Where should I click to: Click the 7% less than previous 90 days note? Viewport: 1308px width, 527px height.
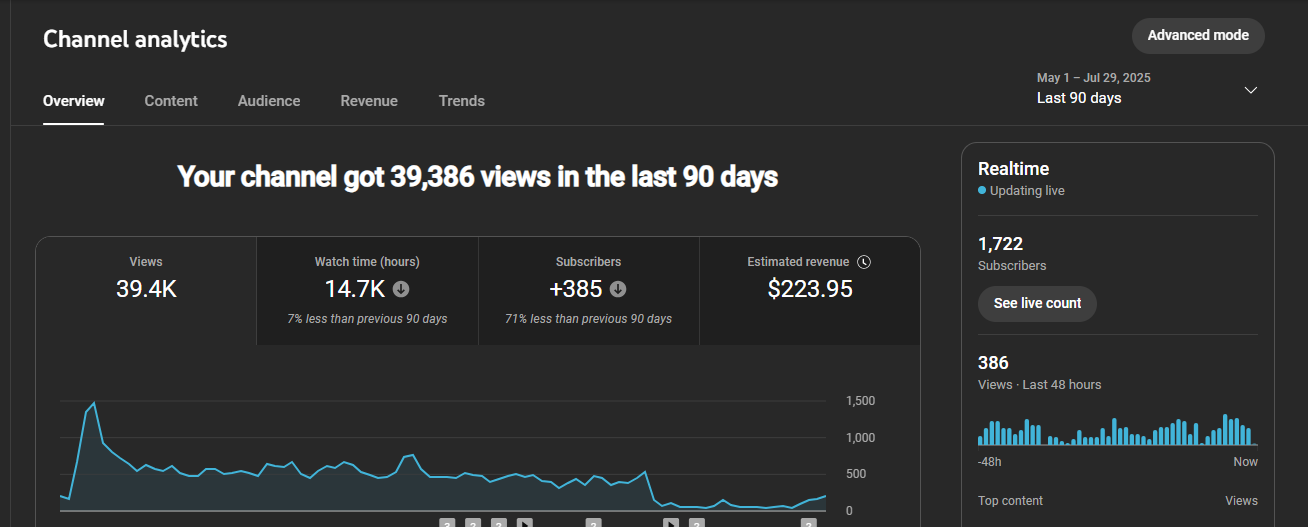pyautogui.click(x=367, y=319)
